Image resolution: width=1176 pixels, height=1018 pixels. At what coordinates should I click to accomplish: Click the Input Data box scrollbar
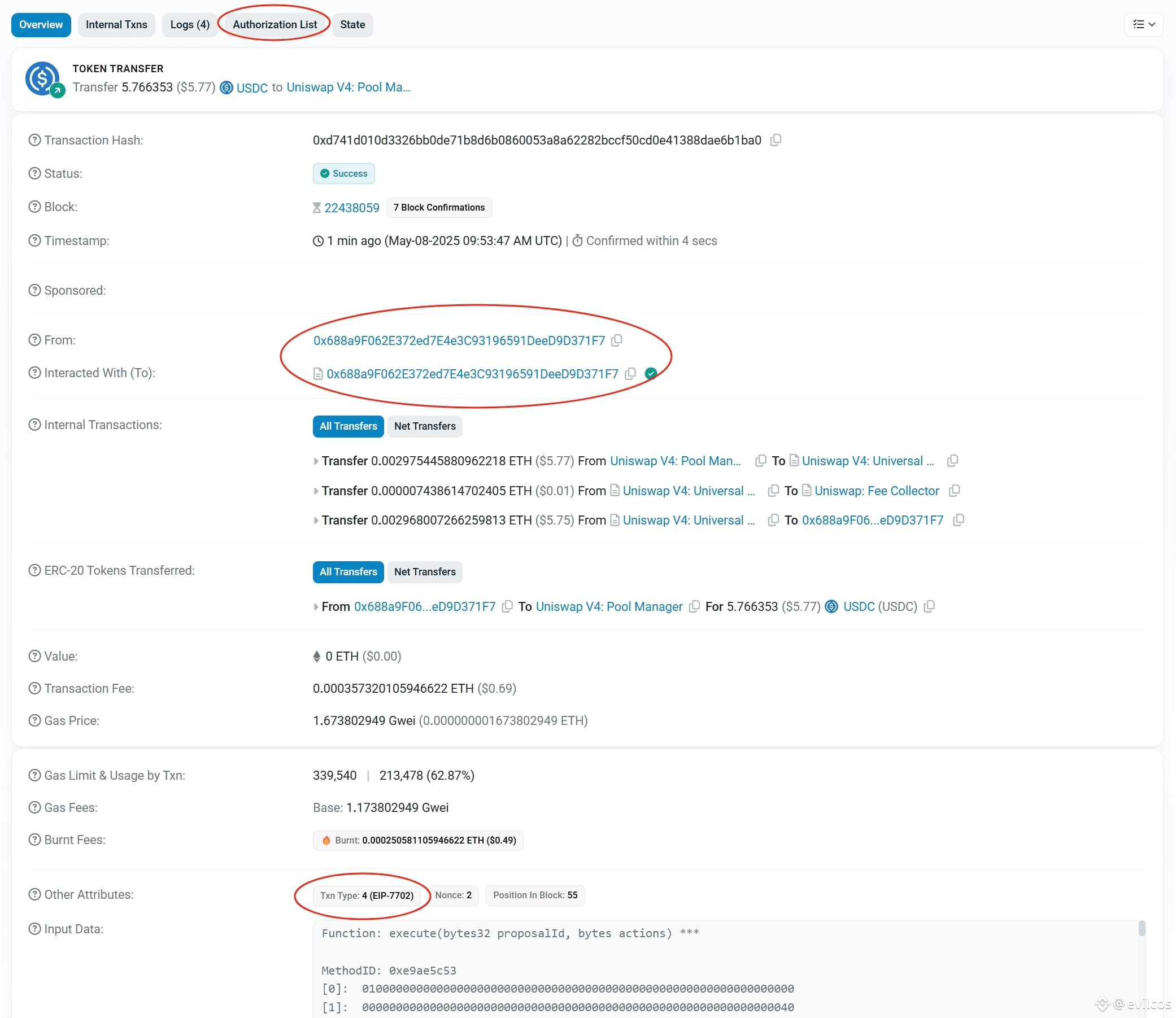pyautogui.click(x=1142, y=928)
